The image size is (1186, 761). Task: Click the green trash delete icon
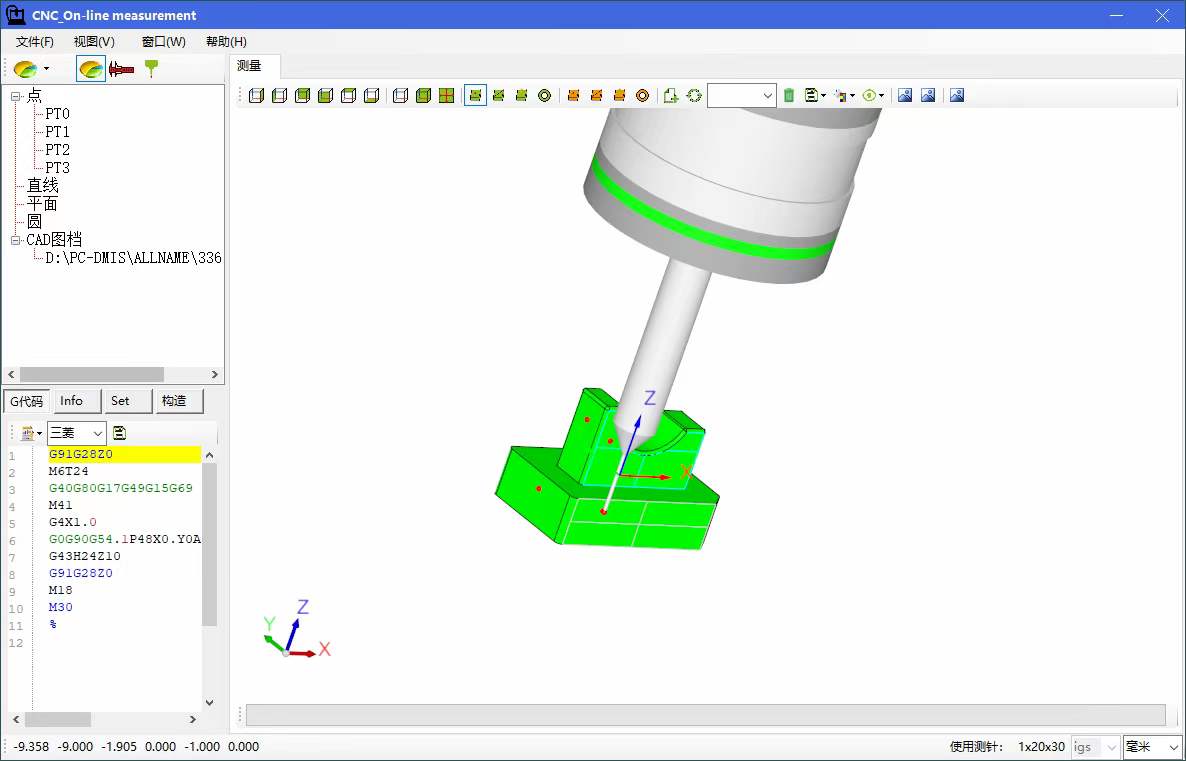click(x=789, y=96)
